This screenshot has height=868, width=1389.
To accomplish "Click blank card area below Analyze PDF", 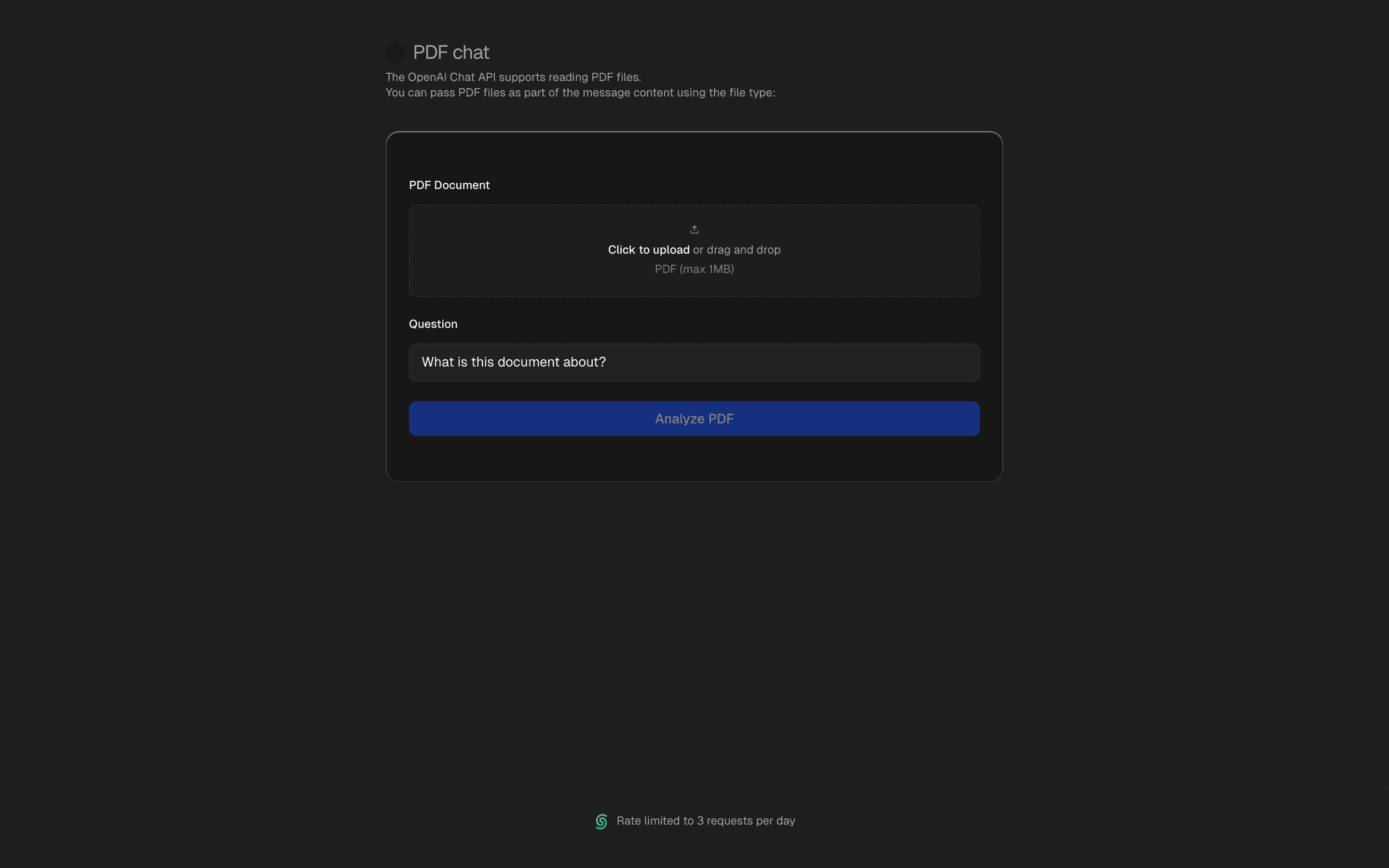I will pyautogui.click(x=694, y=458).
